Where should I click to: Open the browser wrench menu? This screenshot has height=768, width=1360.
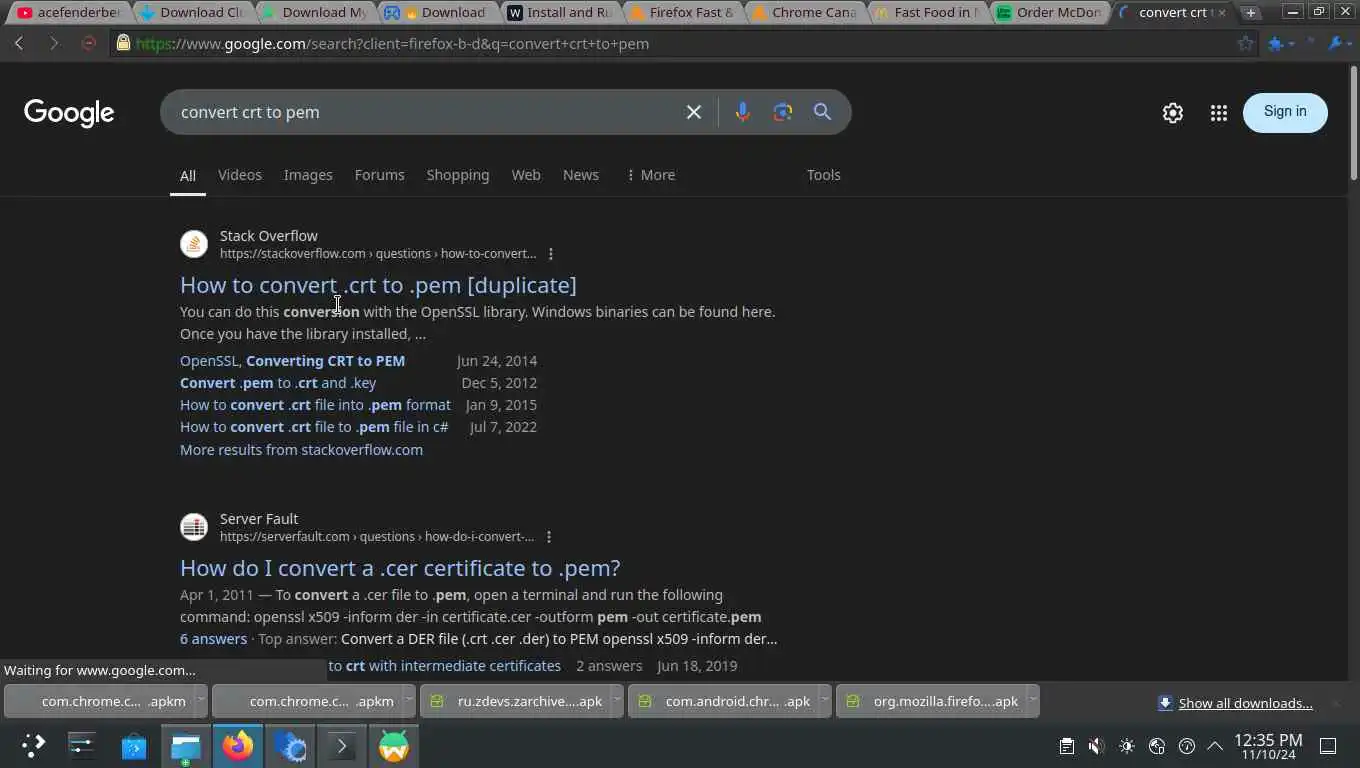tap(1338, 43)
